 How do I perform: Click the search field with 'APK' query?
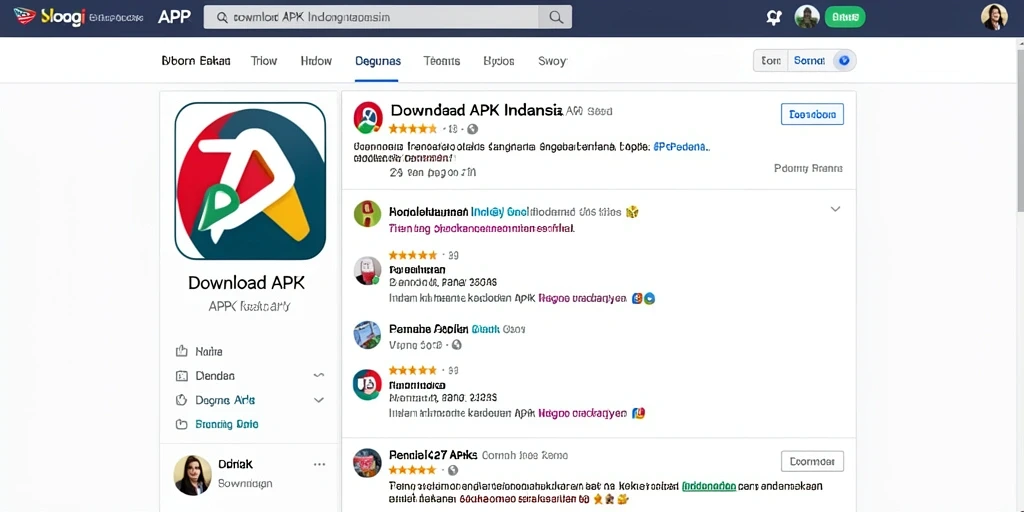(x=371, y=18)
